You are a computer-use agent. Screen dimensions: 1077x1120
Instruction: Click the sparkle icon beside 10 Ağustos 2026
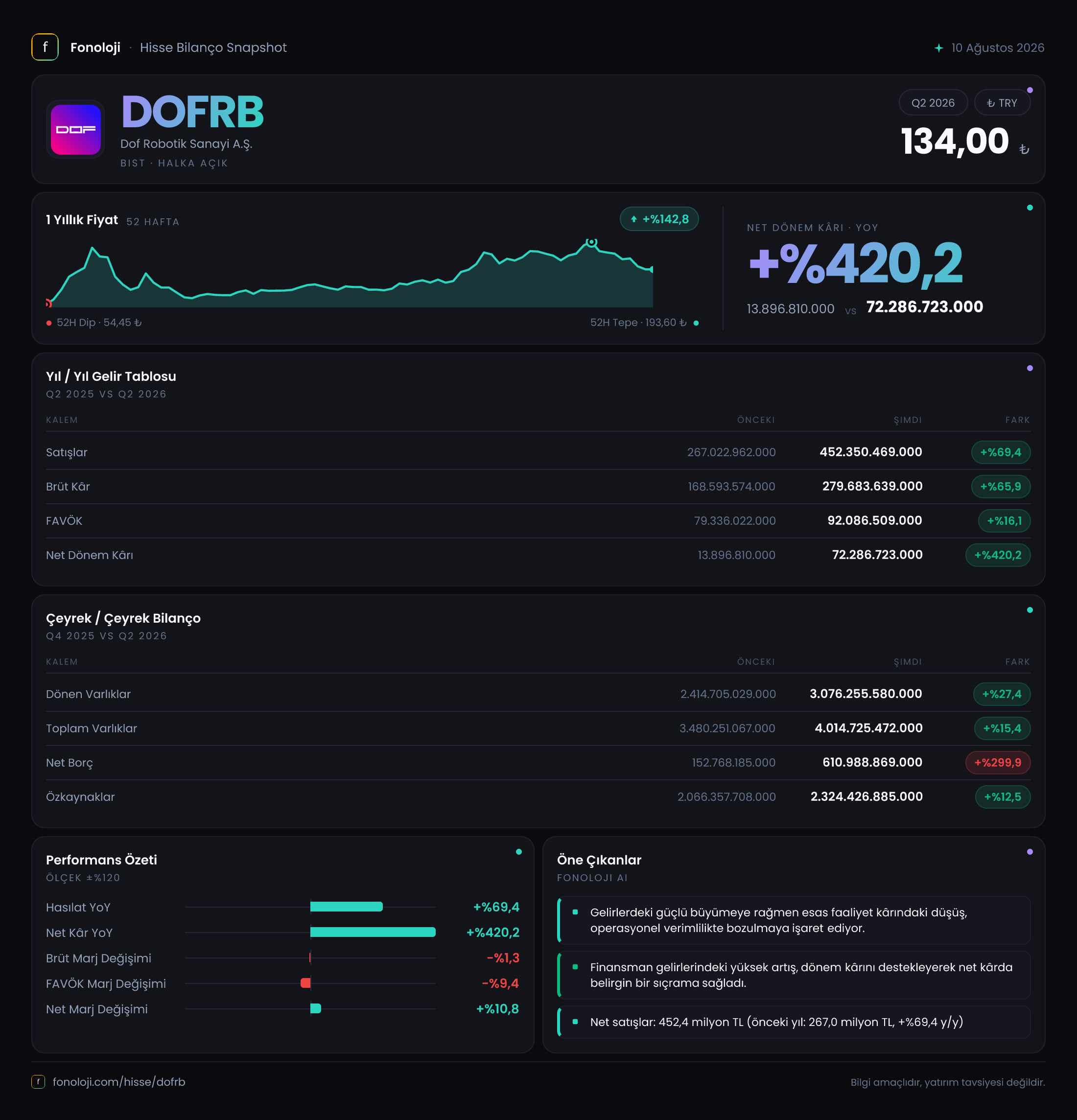[x=939, y=48]
